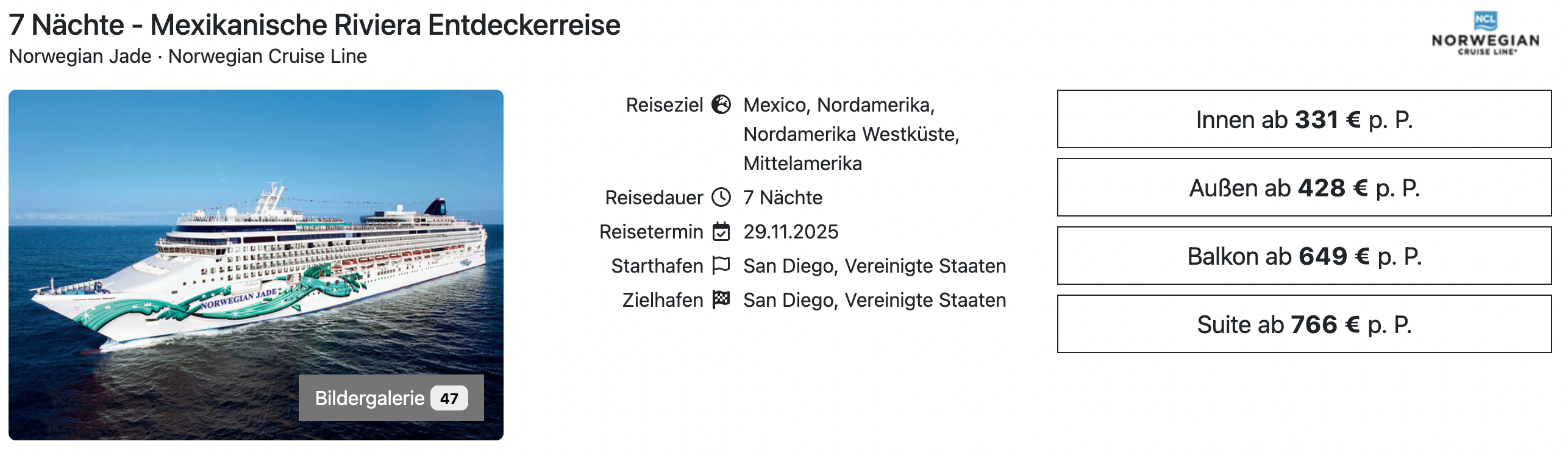
Task: Click the clock icon beside Reisedauer
Action: [721, 198]
